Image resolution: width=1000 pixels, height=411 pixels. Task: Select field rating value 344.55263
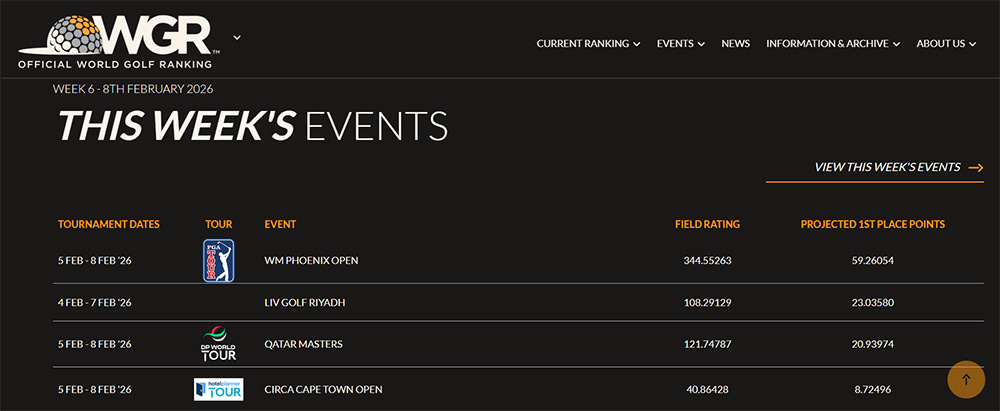(x=707, y=260)
